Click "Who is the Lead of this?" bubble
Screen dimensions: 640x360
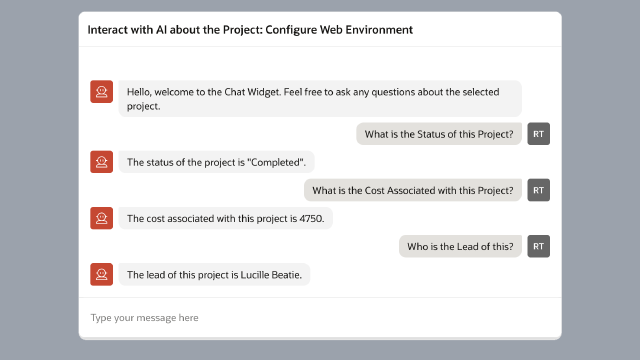[x=460, y=247]
